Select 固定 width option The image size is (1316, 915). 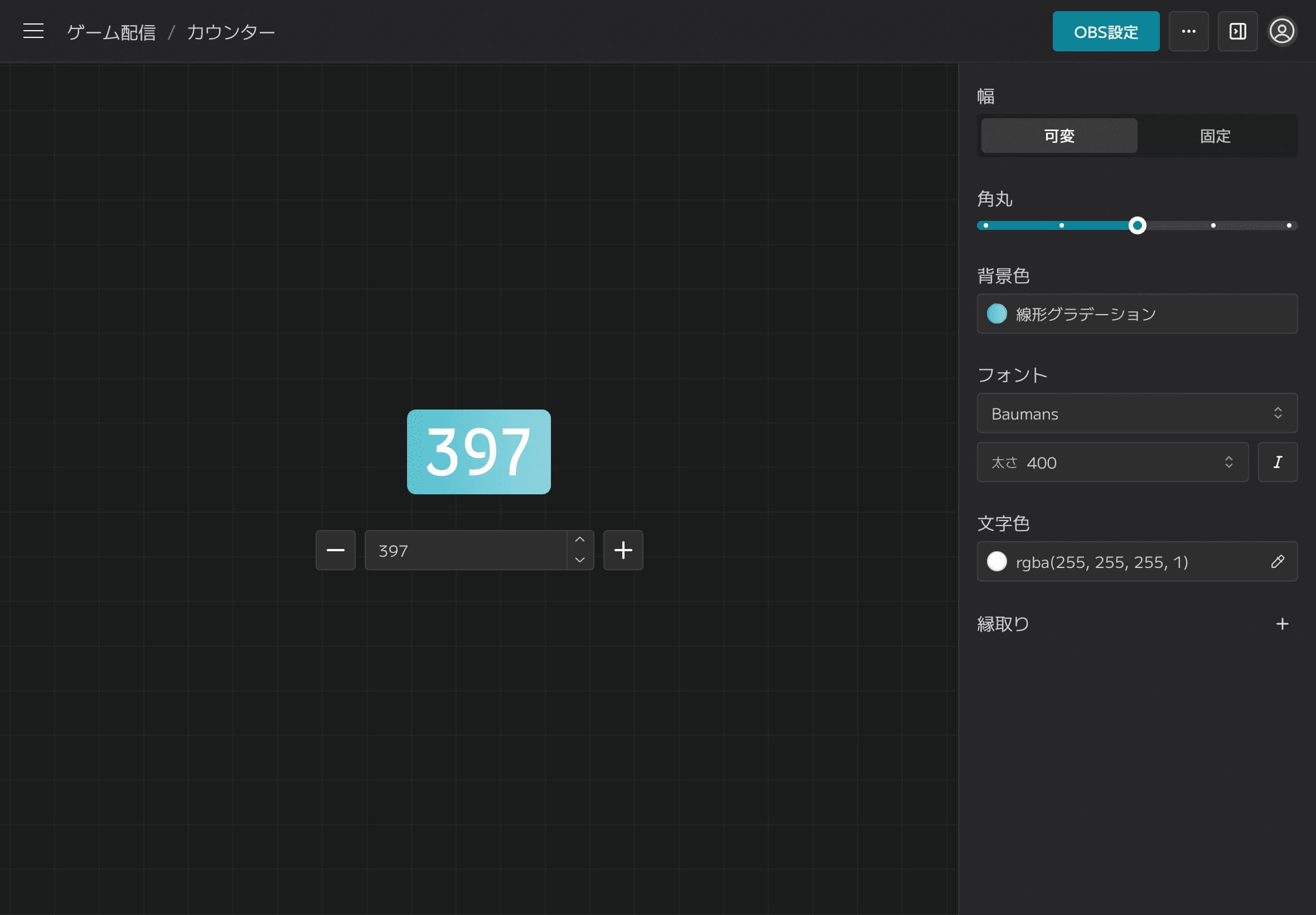click(x=1215, y=136)
